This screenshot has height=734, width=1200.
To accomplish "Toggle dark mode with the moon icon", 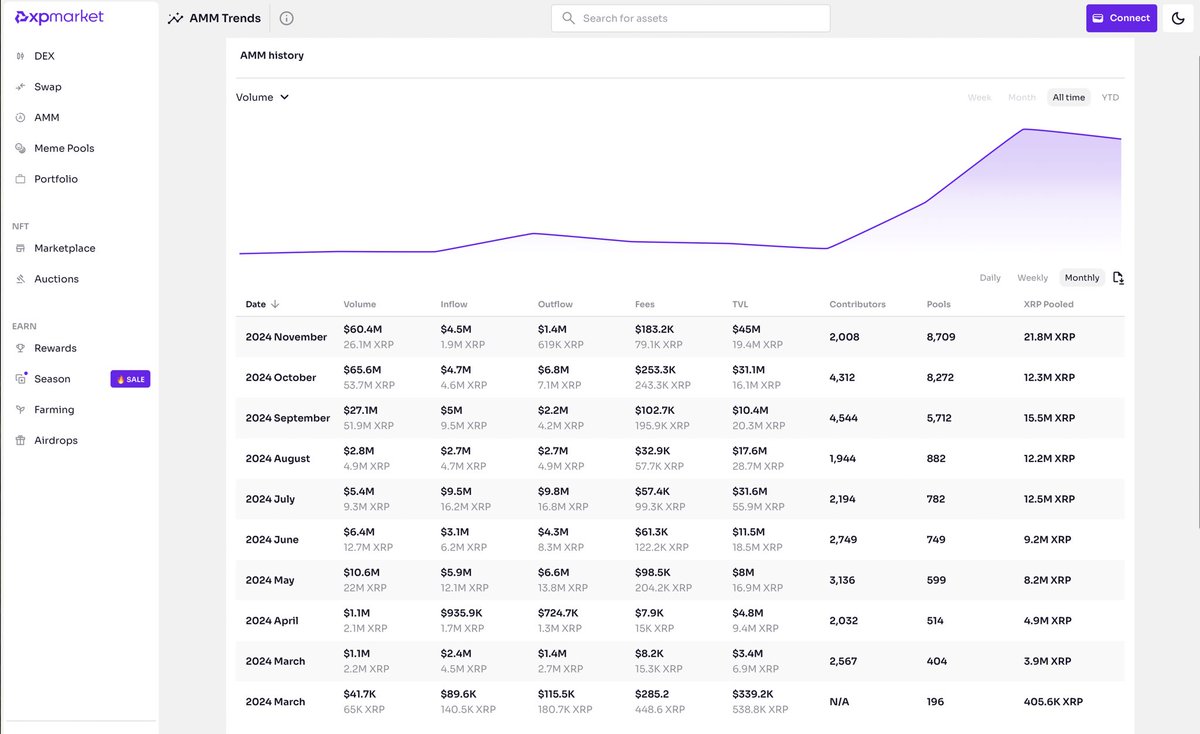I will click(x=1178, y=17).
